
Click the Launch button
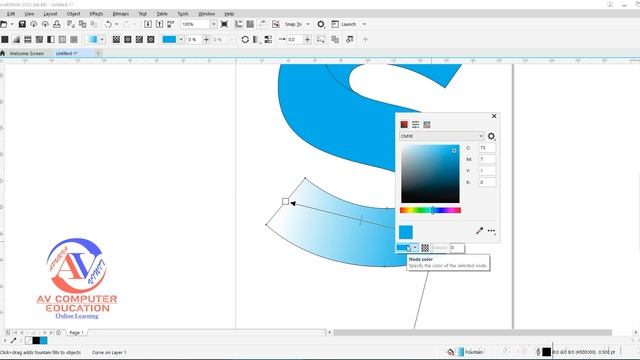(344, 24)
